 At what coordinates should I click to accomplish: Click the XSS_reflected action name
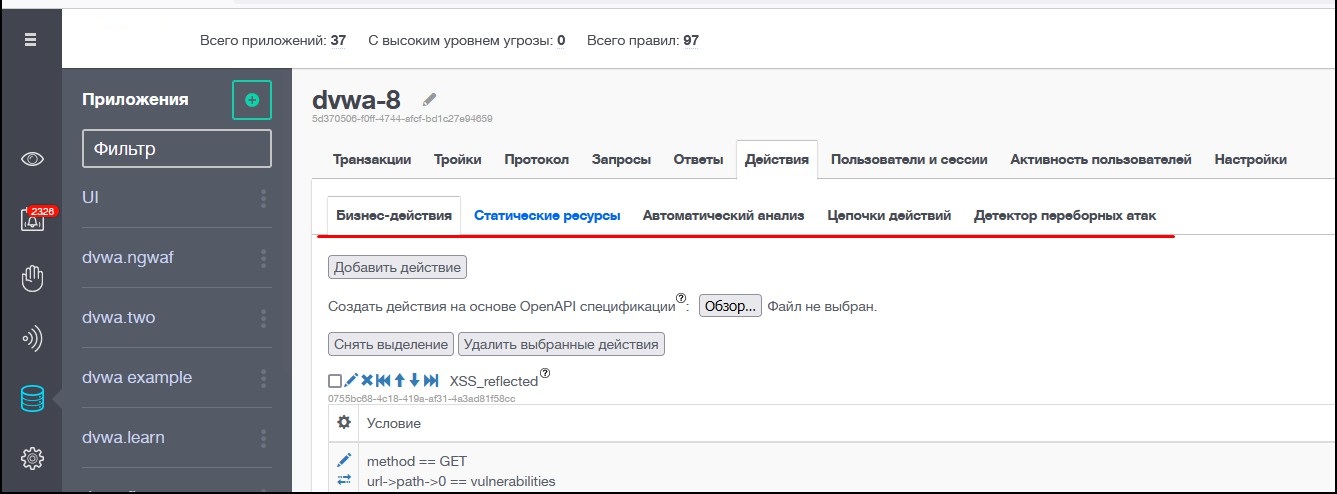pos(494,382)
